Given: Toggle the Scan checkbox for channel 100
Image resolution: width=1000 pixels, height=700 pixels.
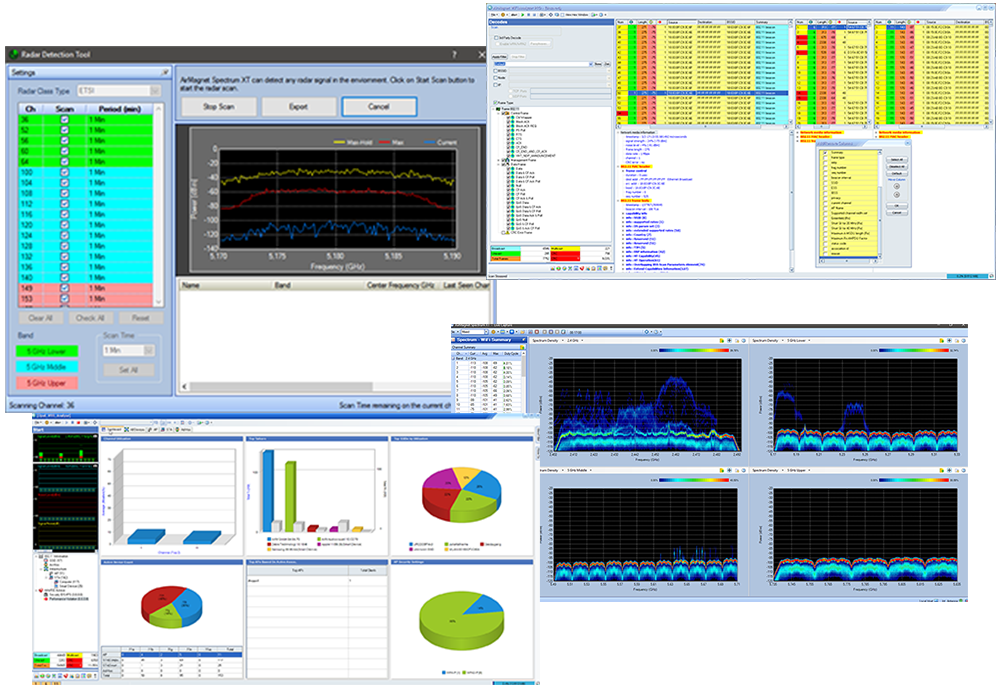Looking at the screenshot, I should click(x=64, y=174).
